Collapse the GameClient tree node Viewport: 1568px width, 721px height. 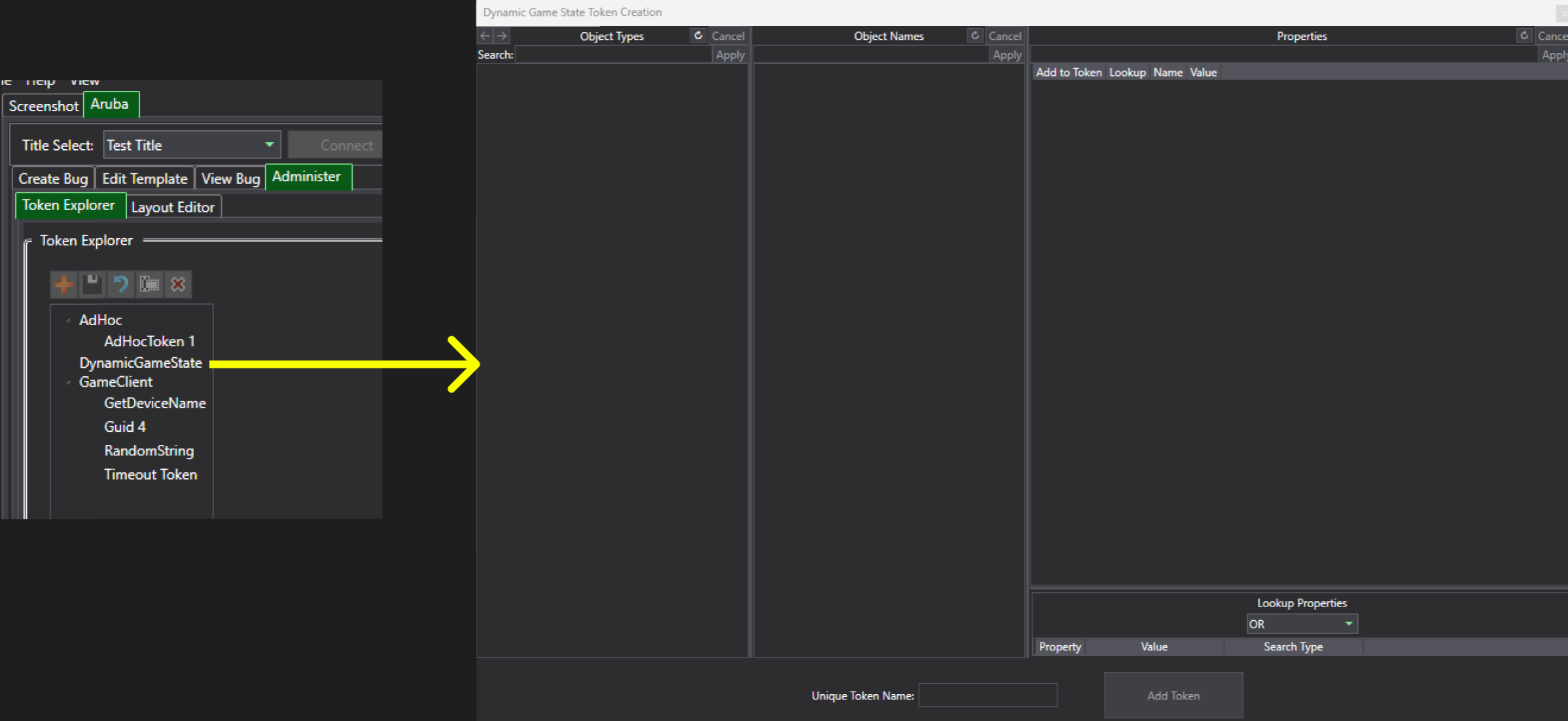click(68, 382)
